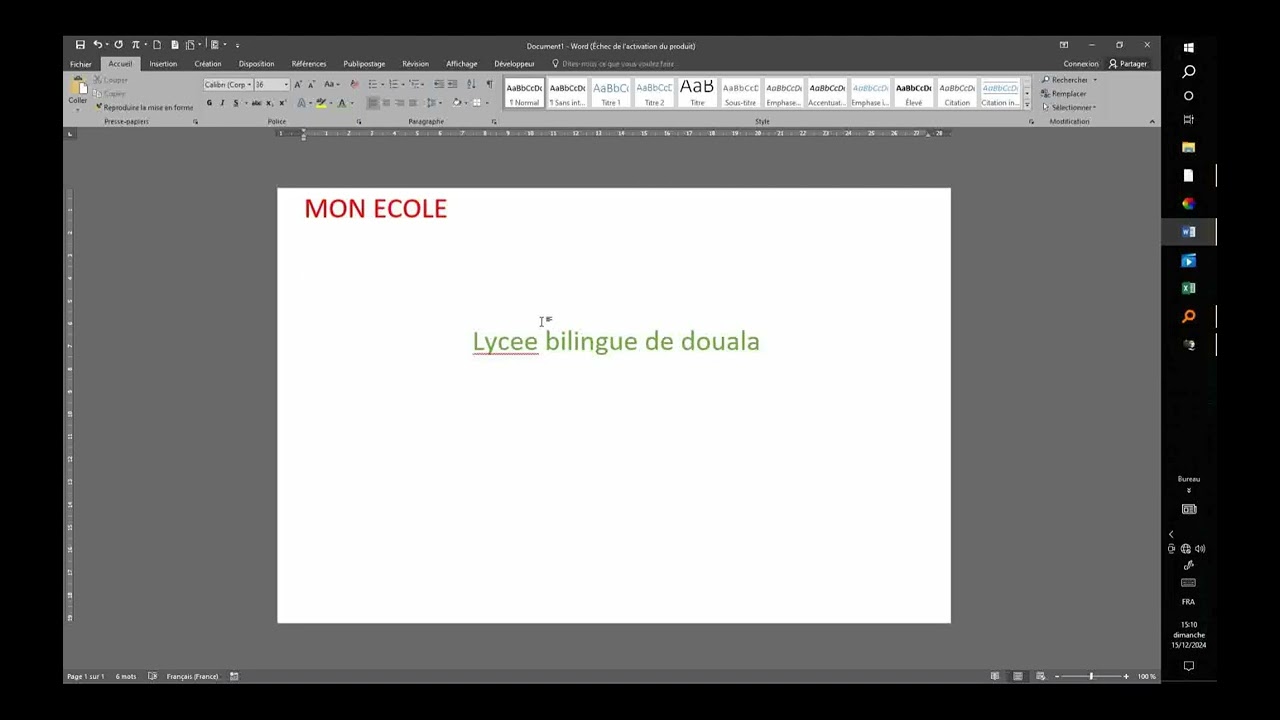Viewport: 1280px width, 720px height.
Task: Save the document with the floppy icon
Action: (80, 45)
